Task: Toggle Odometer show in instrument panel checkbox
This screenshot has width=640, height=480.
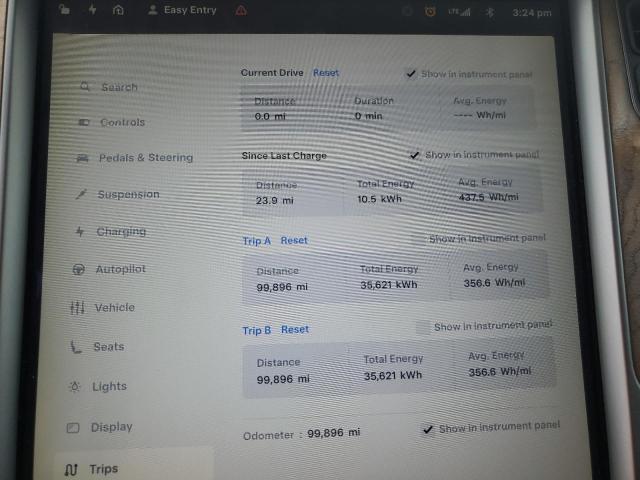Action: [x=428, y=429]
